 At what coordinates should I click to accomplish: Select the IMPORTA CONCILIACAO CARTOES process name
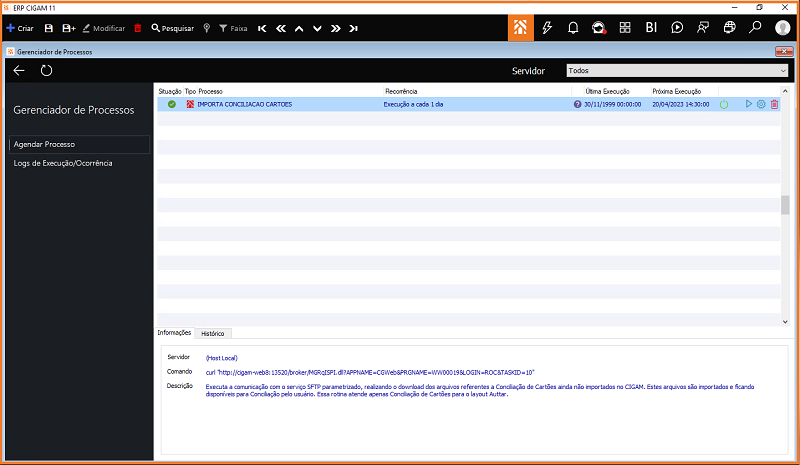coord(245,104)
